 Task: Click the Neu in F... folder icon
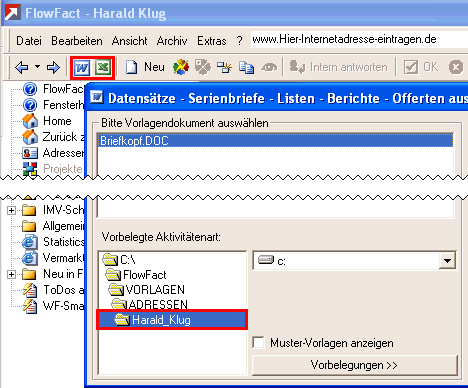29,274
